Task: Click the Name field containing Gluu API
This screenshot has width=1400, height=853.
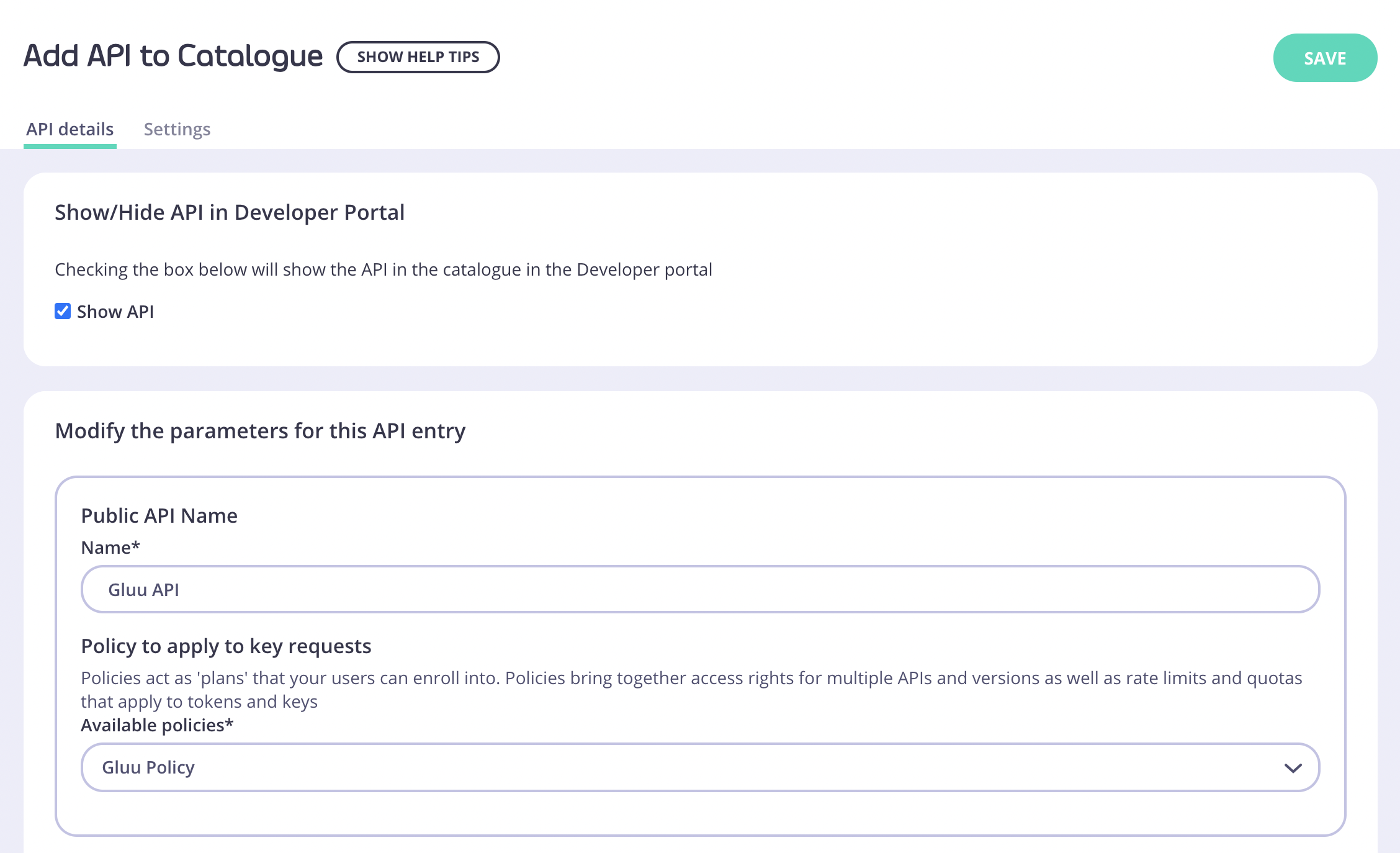Action: (x=700, y=589)
